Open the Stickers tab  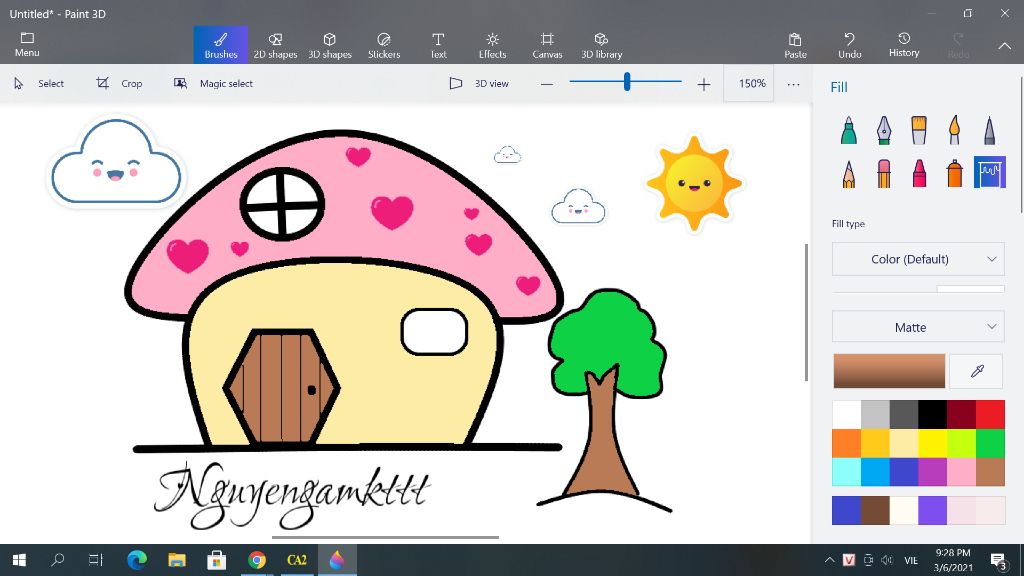[x=384, y=45]
